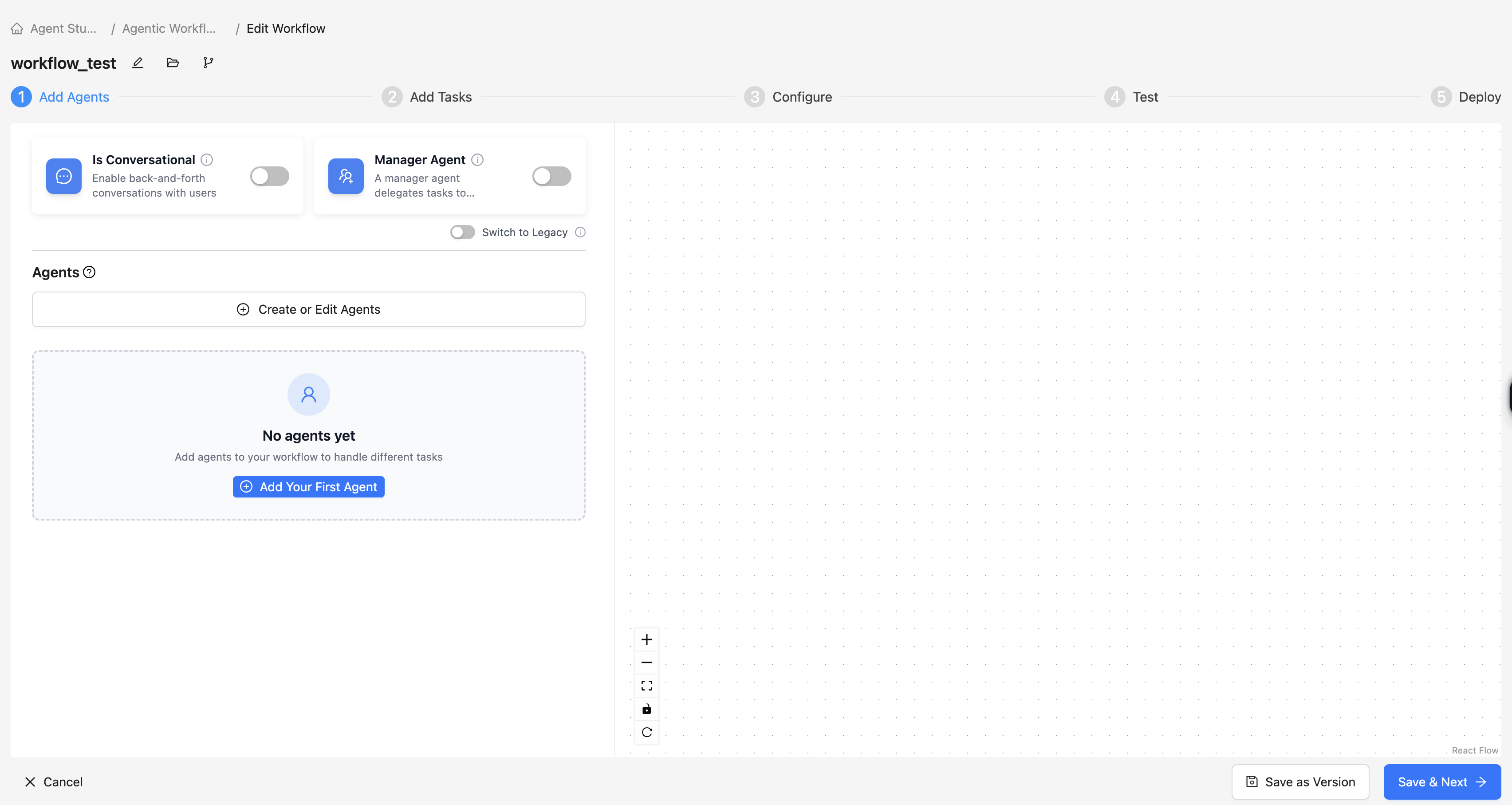Toggle canvas interactivity lock

646,709
